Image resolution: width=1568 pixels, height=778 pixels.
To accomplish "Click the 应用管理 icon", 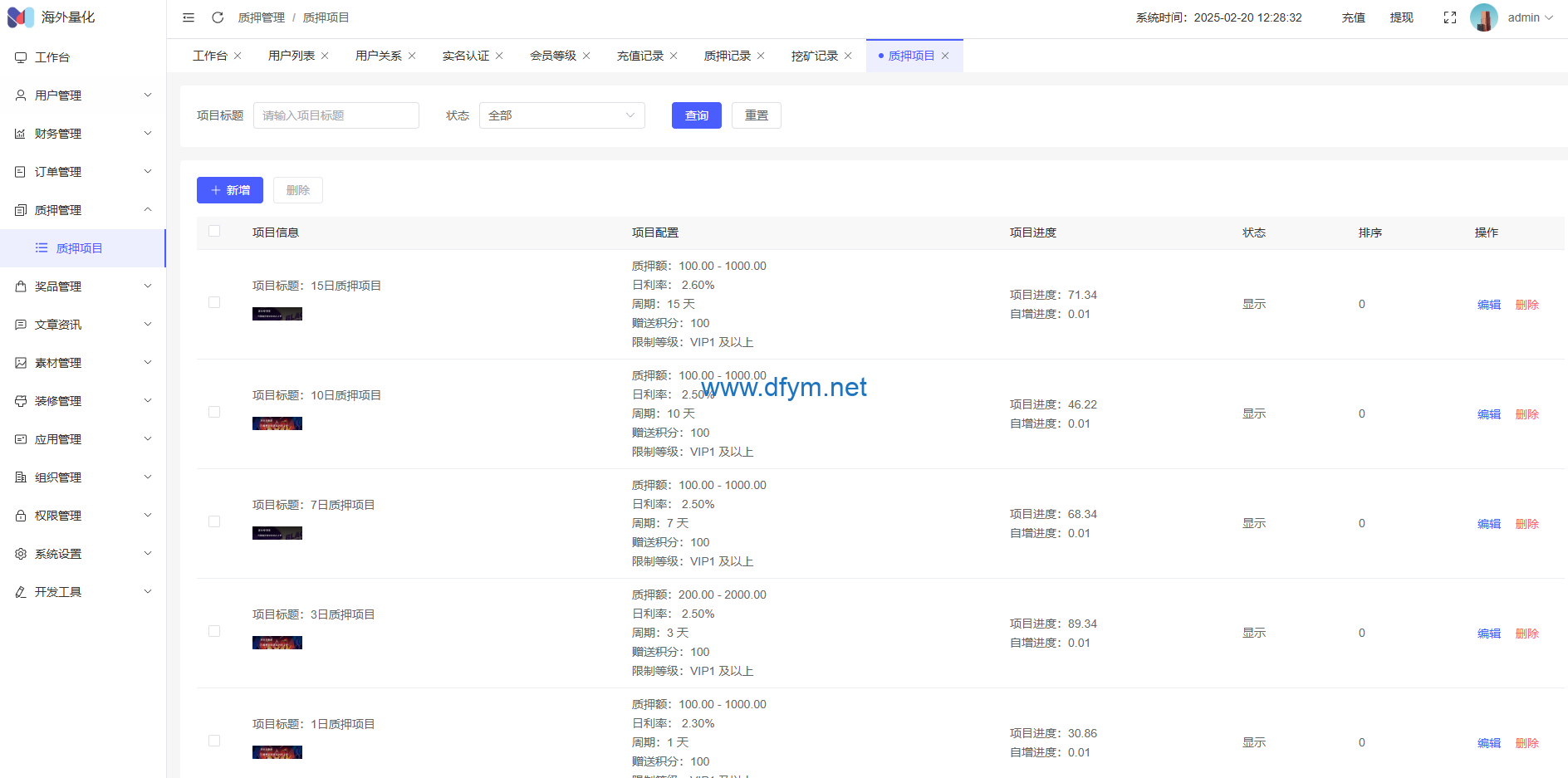I will point(21,439).
